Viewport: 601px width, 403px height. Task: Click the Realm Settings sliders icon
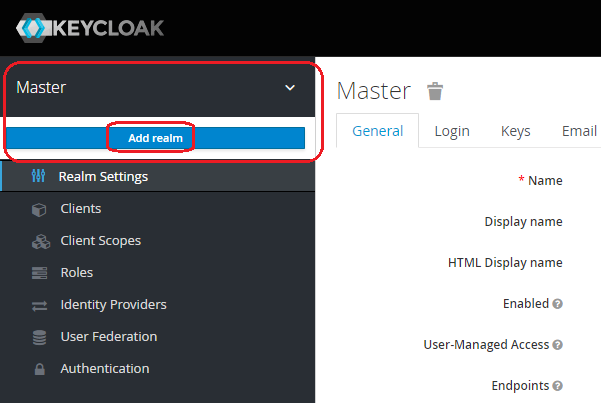(x=38, y=176)
